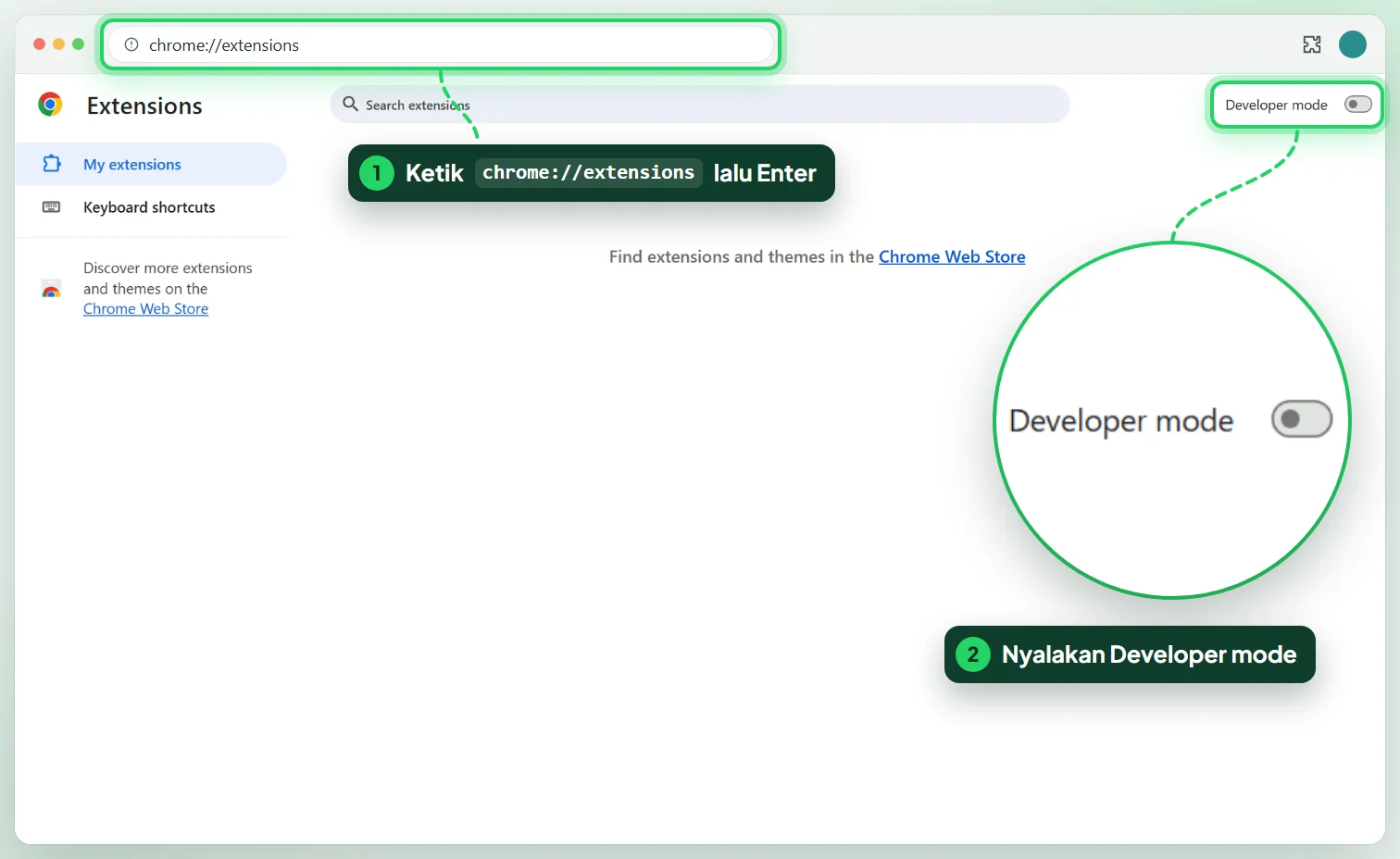This screenshot has height=859, width=1400.
Task: Minimize the window with yellow button
Action: click(58, 44)
